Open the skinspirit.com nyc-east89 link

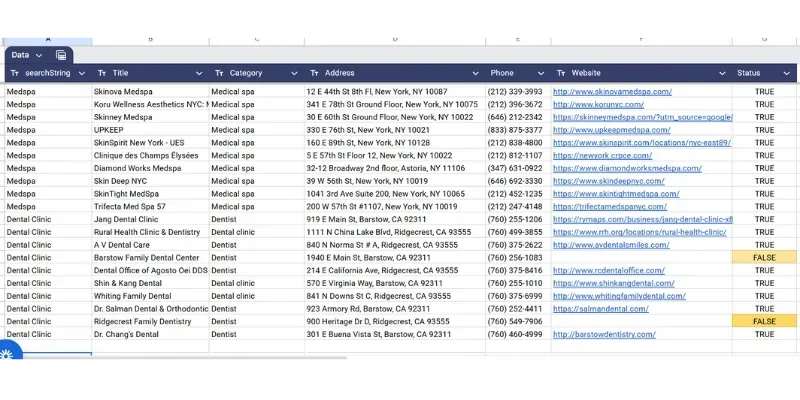(x=642, y=143)
